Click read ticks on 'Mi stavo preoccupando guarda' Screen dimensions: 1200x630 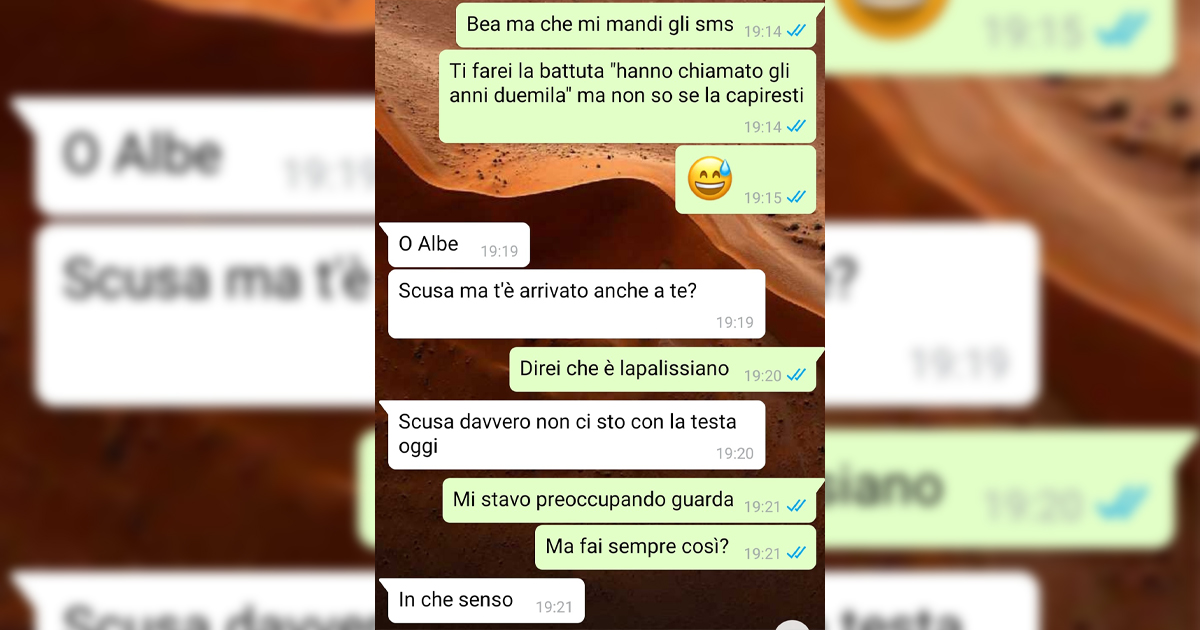[797, 506]
